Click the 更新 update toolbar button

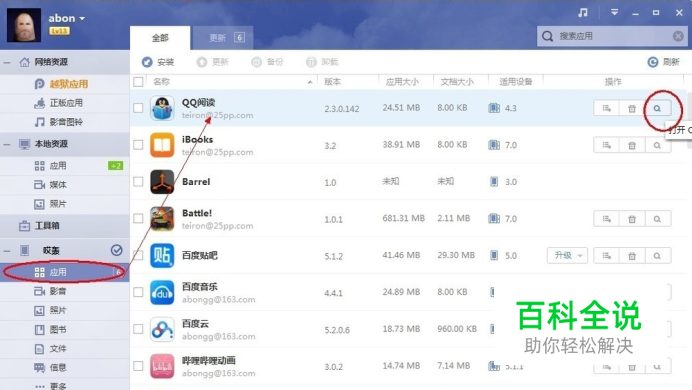[213, 62]
